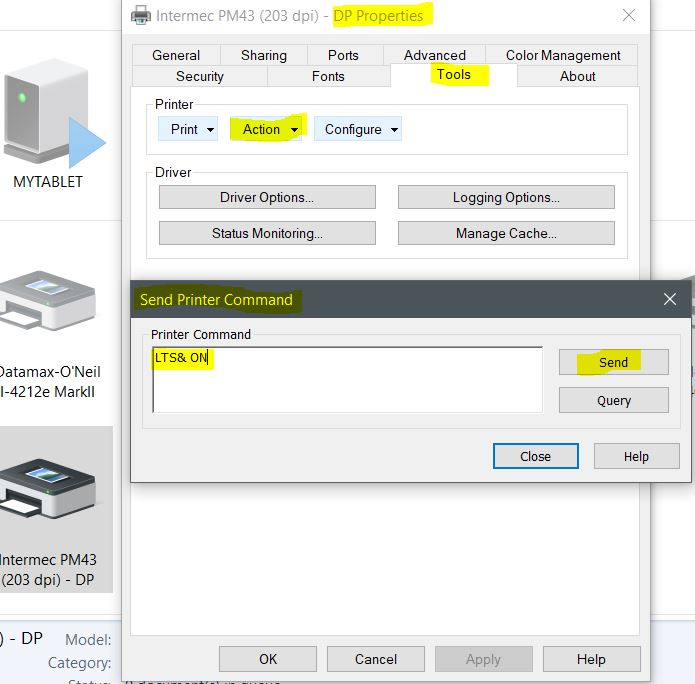Click the Apply button in DP Properties
Screen dimensions: 695x684
(484, 659)
